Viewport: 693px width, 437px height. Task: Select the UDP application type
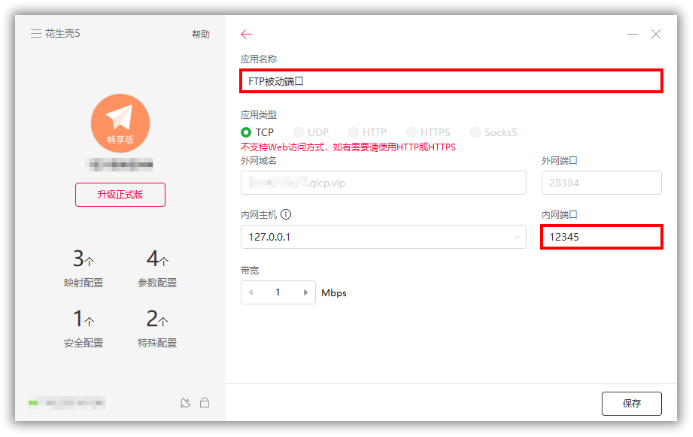tap(299, 132)
